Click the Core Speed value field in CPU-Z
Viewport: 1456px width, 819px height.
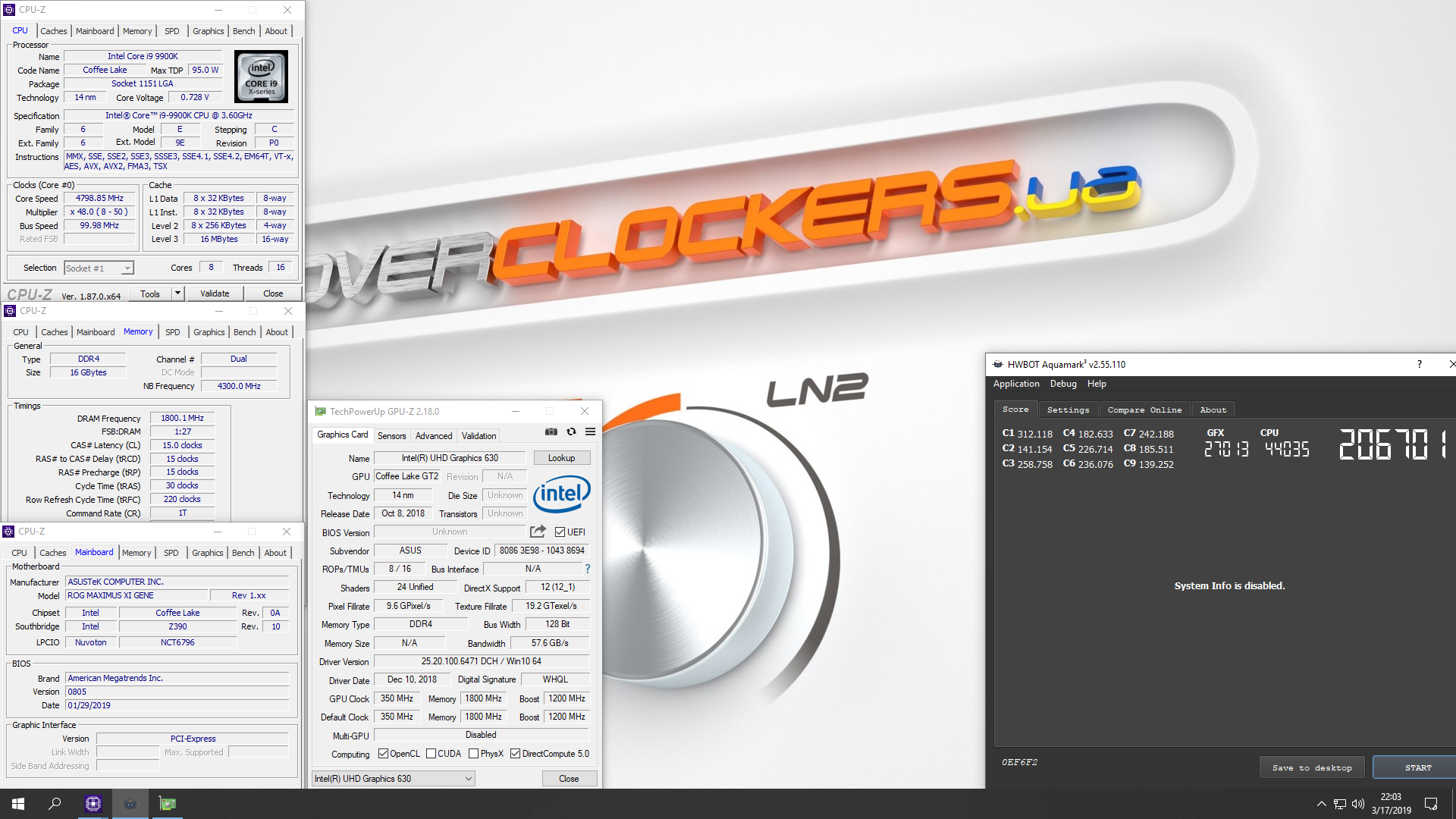point(99,199)
